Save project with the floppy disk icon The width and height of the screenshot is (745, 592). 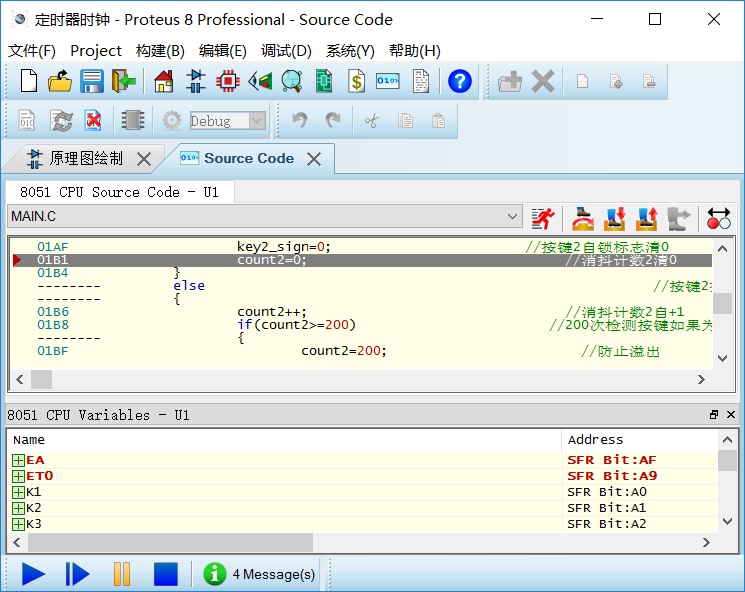92,81
